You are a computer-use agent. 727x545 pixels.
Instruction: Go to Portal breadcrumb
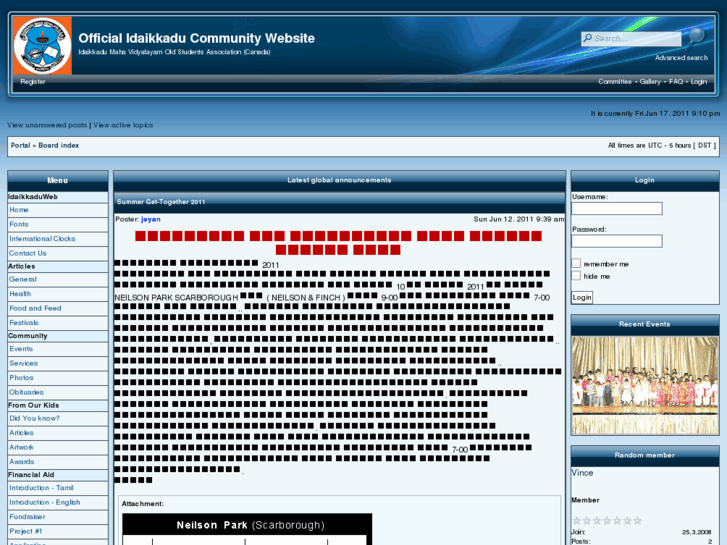click(x=20, y=145)
